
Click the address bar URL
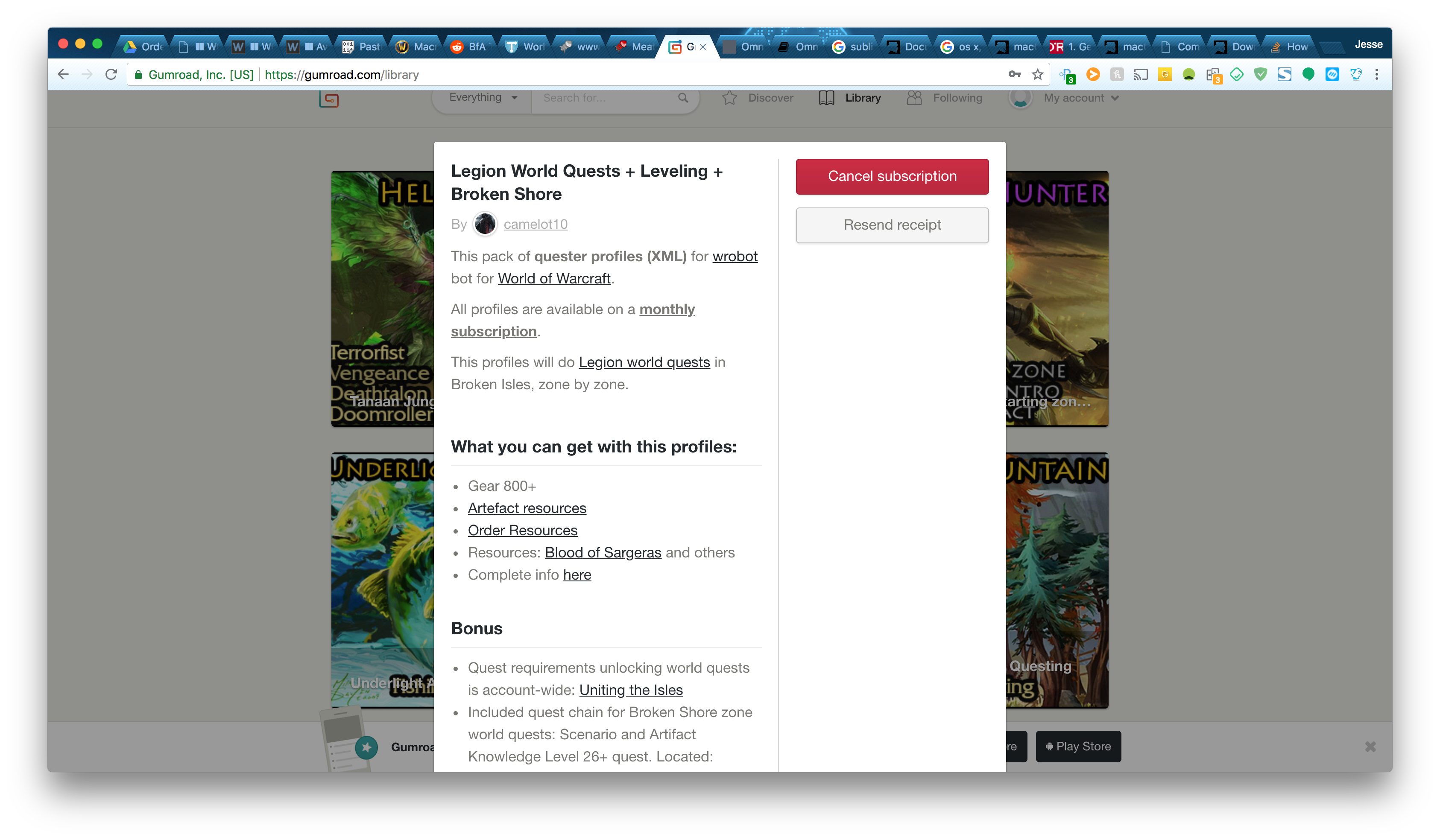(x=342, y=75)
